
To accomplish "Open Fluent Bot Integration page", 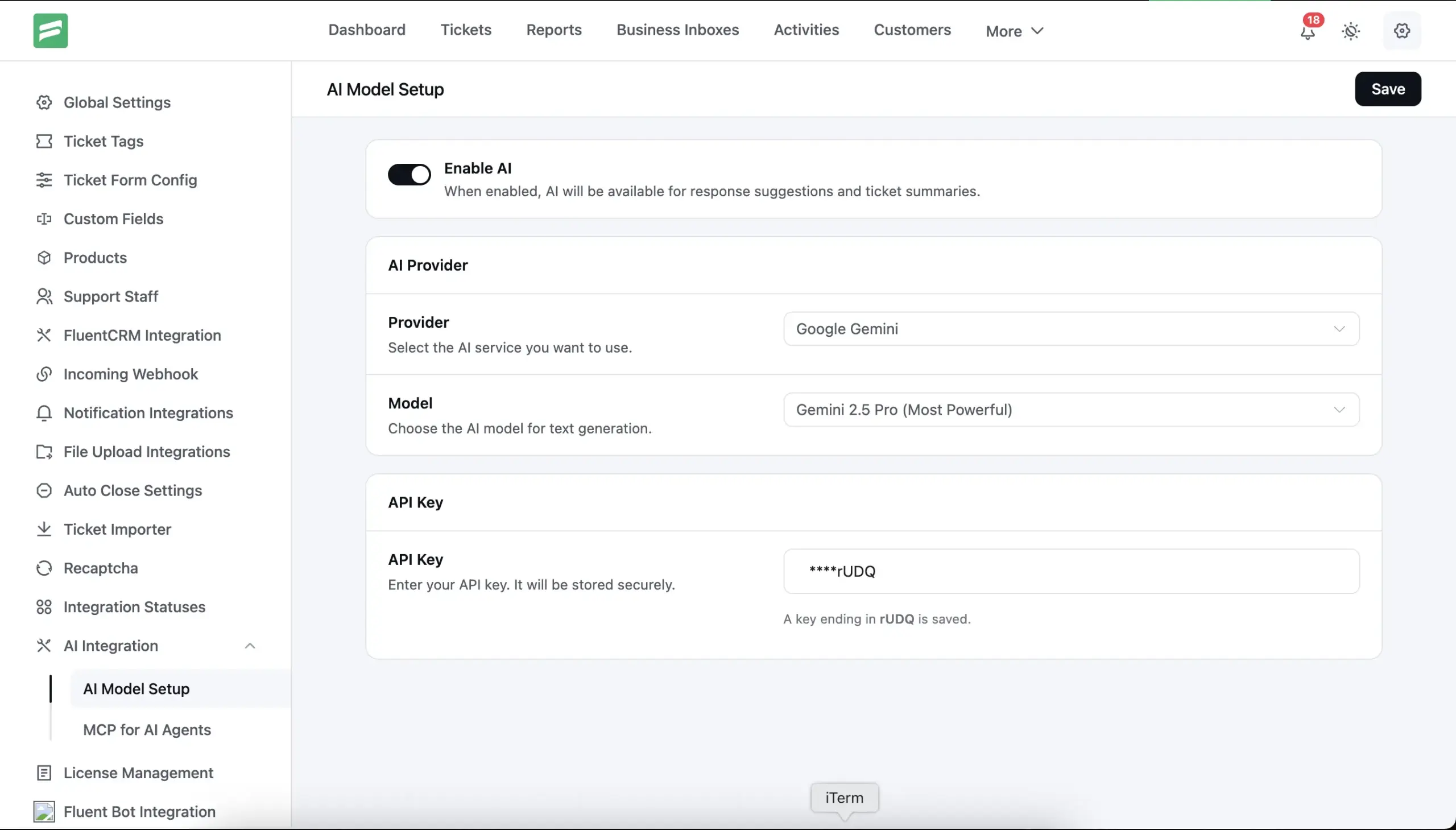I will click(x=139, y=812).
